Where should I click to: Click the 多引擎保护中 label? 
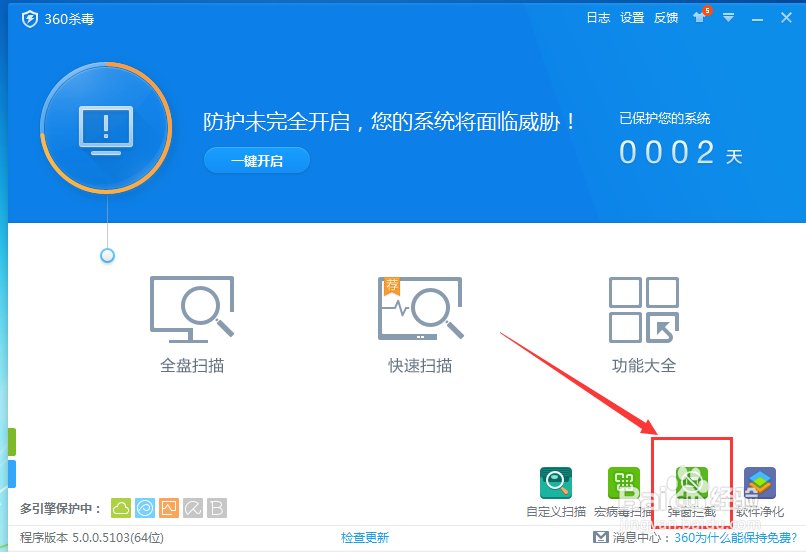61,509
